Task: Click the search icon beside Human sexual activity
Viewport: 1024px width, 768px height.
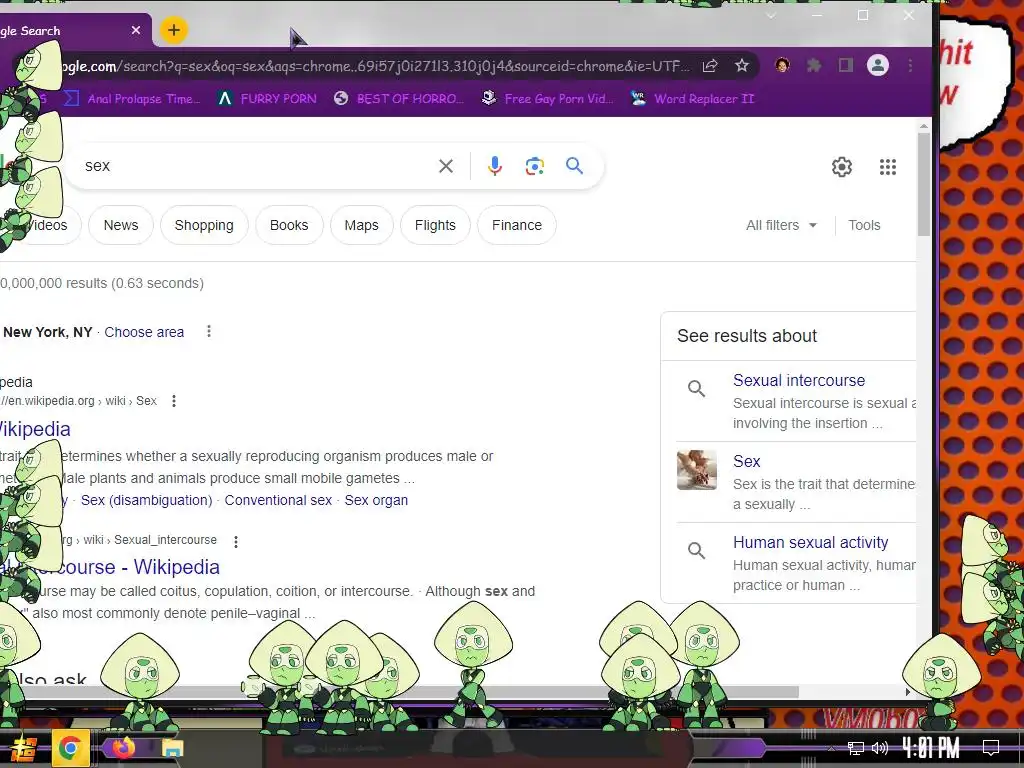Action: pyautogui.click(x=697, y=551)
